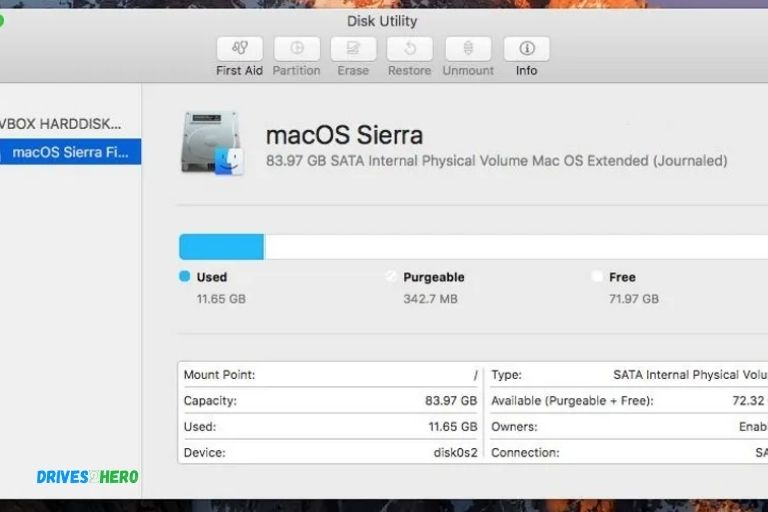Click the Free legend label

[623, 277]
